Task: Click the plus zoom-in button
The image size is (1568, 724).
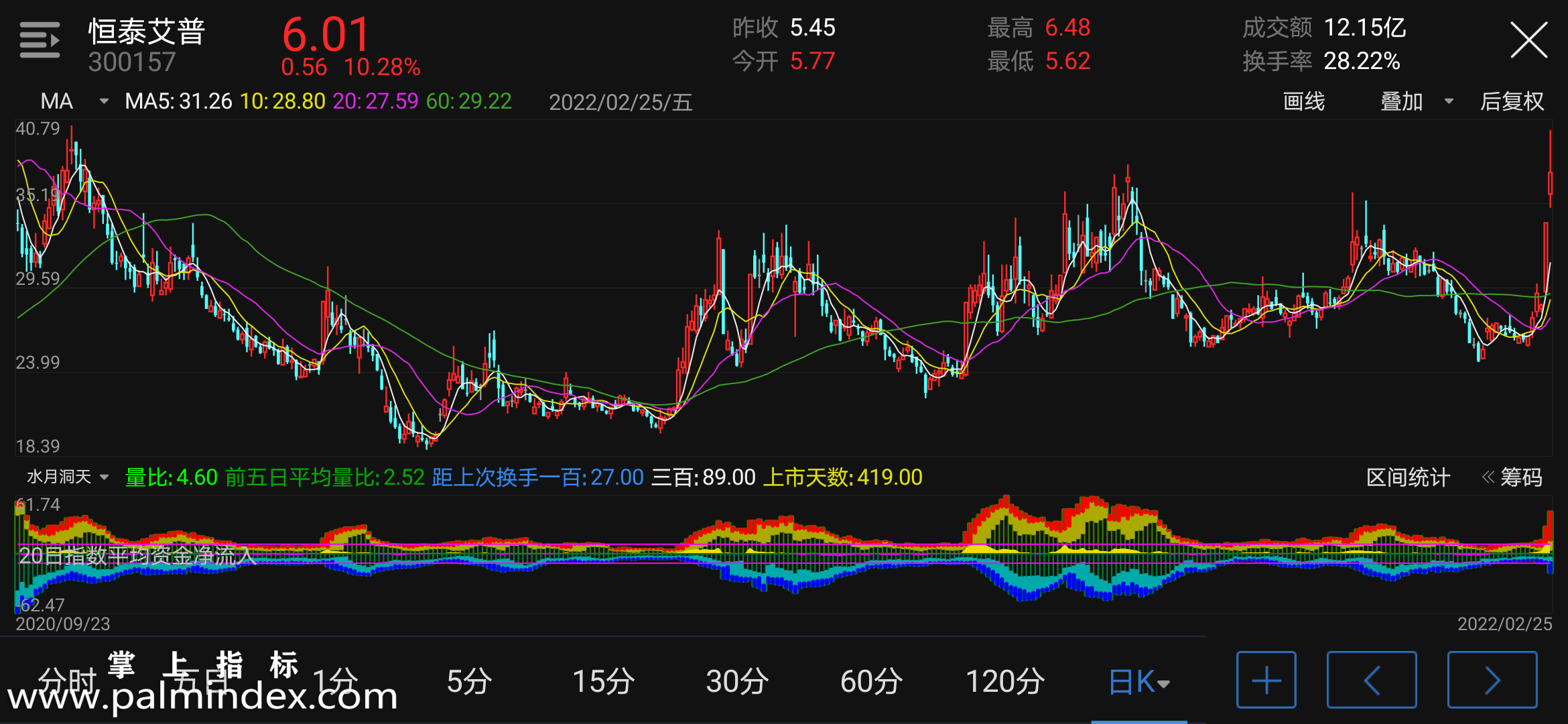Action: (1266, 680)
